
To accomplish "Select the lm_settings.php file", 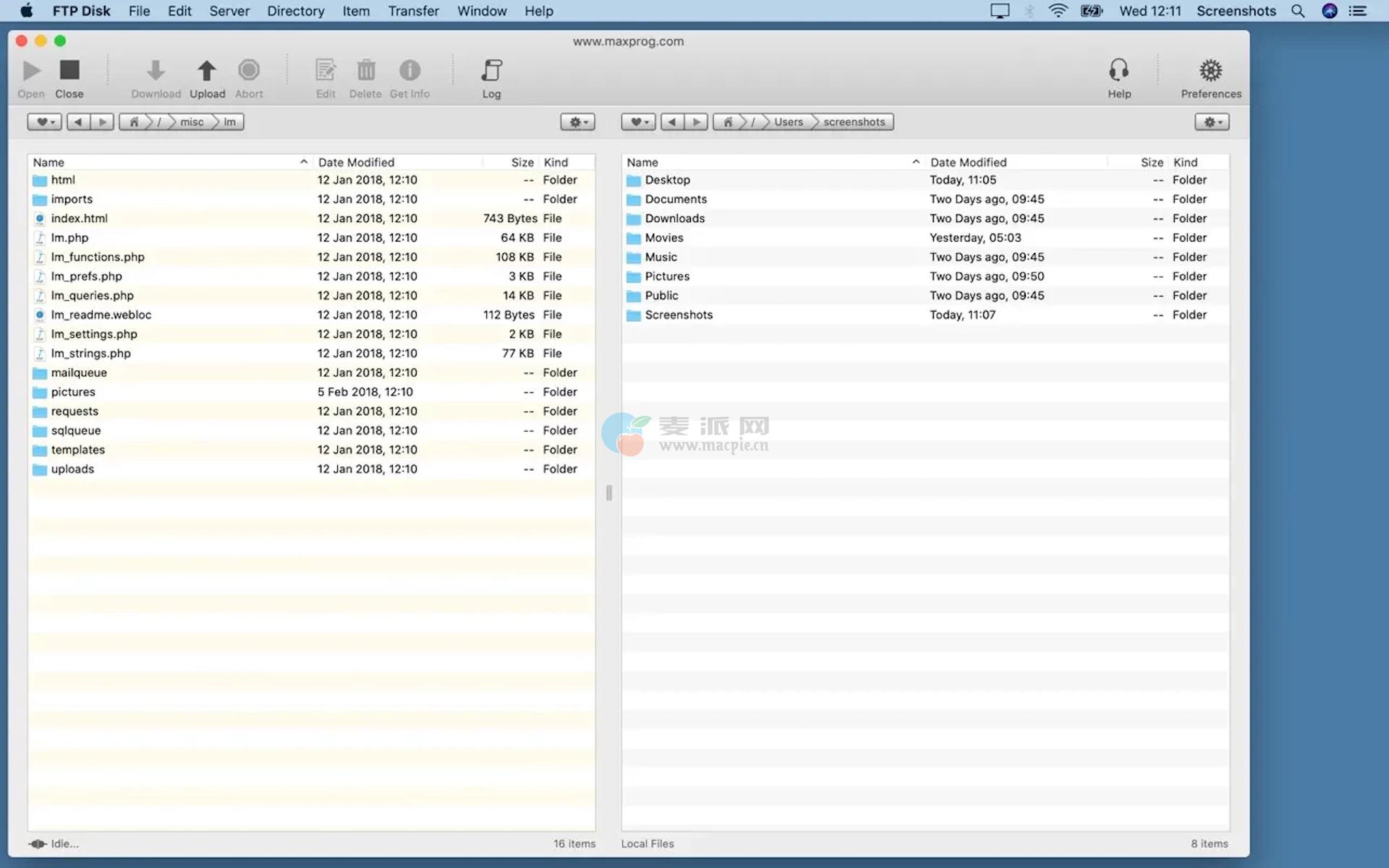I will pos(94,334).
